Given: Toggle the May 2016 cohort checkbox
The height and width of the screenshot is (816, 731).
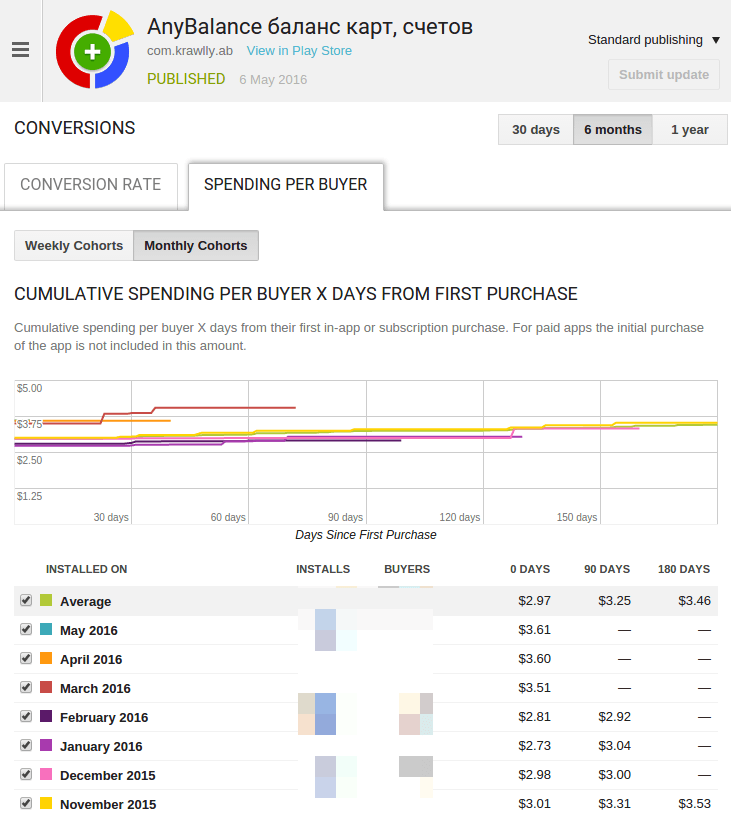Looking at the screenshot, I should (x=26, y=630).
